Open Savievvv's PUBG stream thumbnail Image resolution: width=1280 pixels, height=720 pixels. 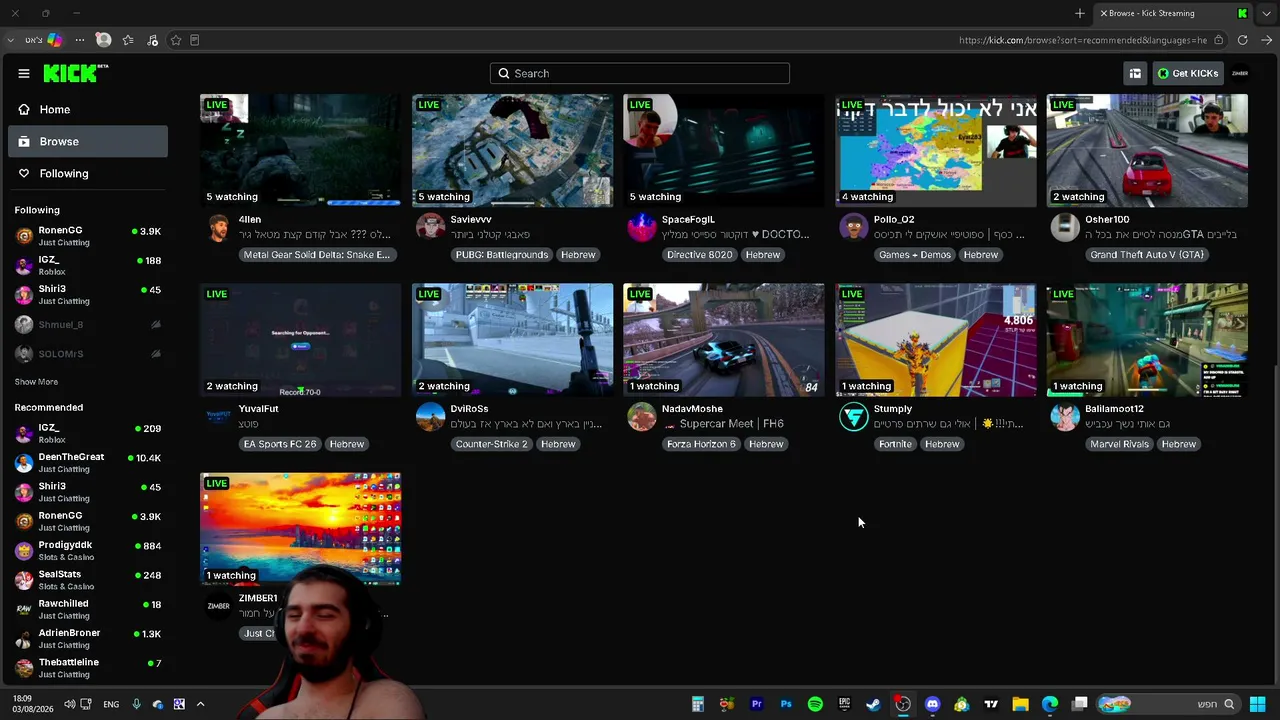tap(512, 150)
